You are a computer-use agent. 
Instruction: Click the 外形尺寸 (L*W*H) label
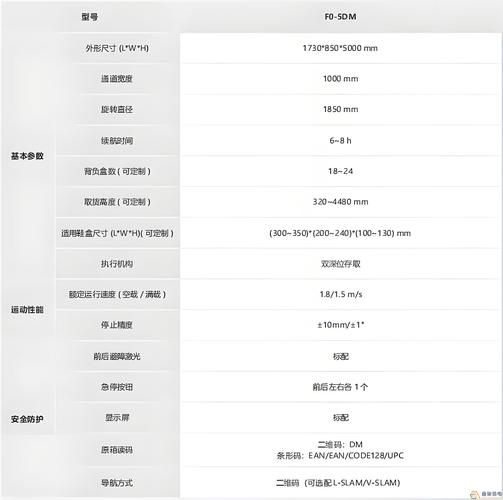(117, 48)
